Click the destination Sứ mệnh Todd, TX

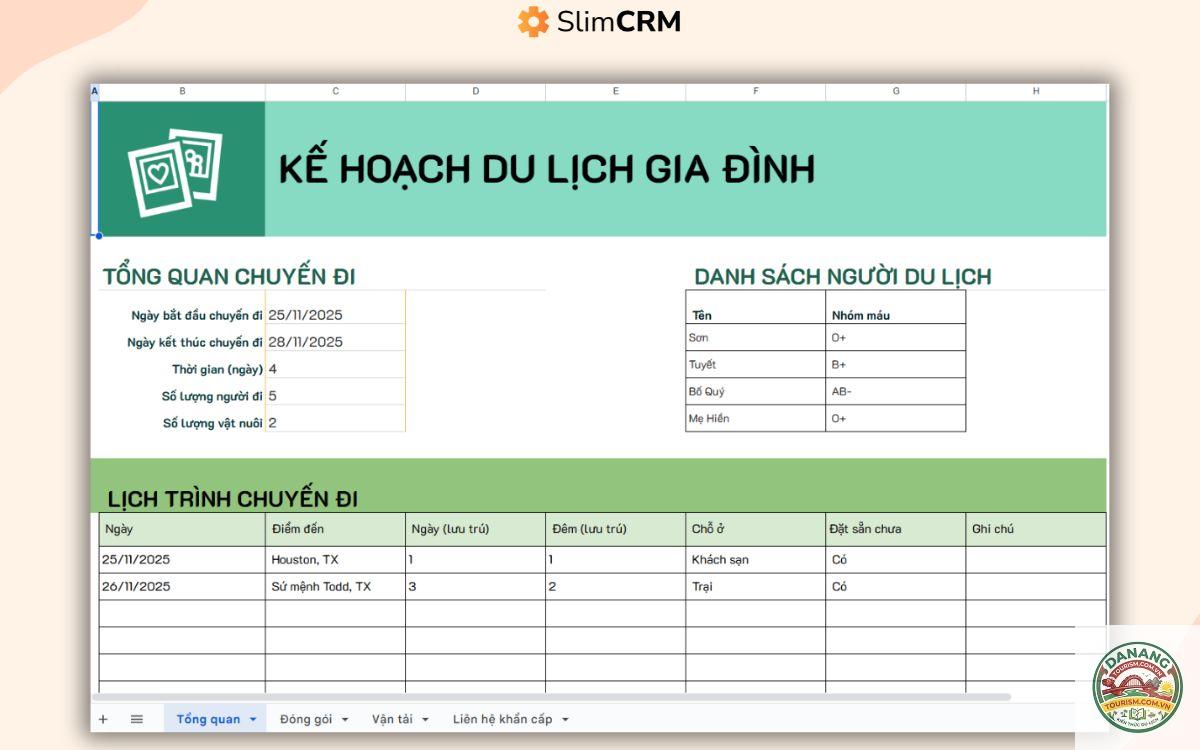pyautogui.click(x=321, y=586)
